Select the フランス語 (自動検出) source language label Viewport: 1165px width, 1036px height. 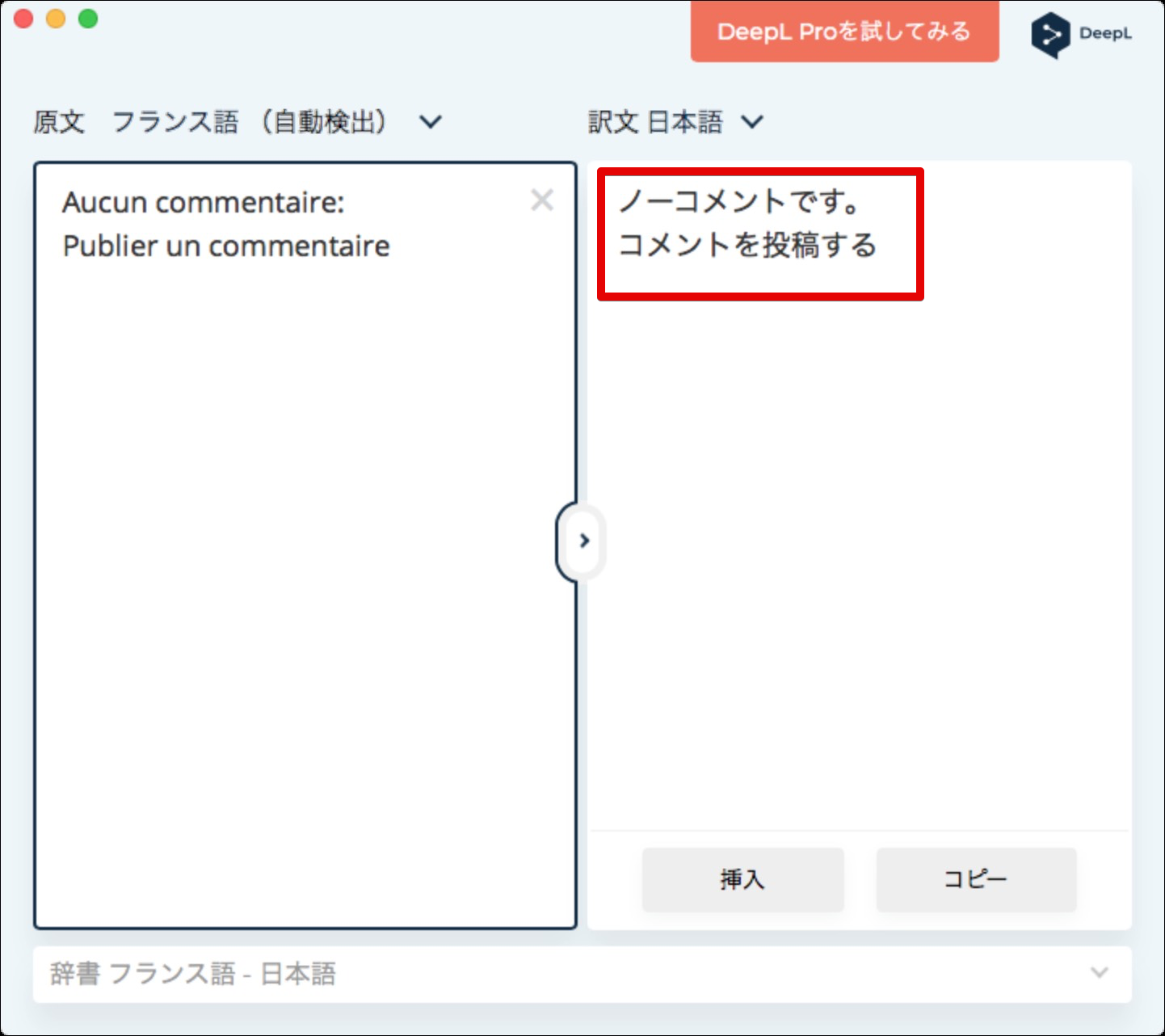click(249, 122)
